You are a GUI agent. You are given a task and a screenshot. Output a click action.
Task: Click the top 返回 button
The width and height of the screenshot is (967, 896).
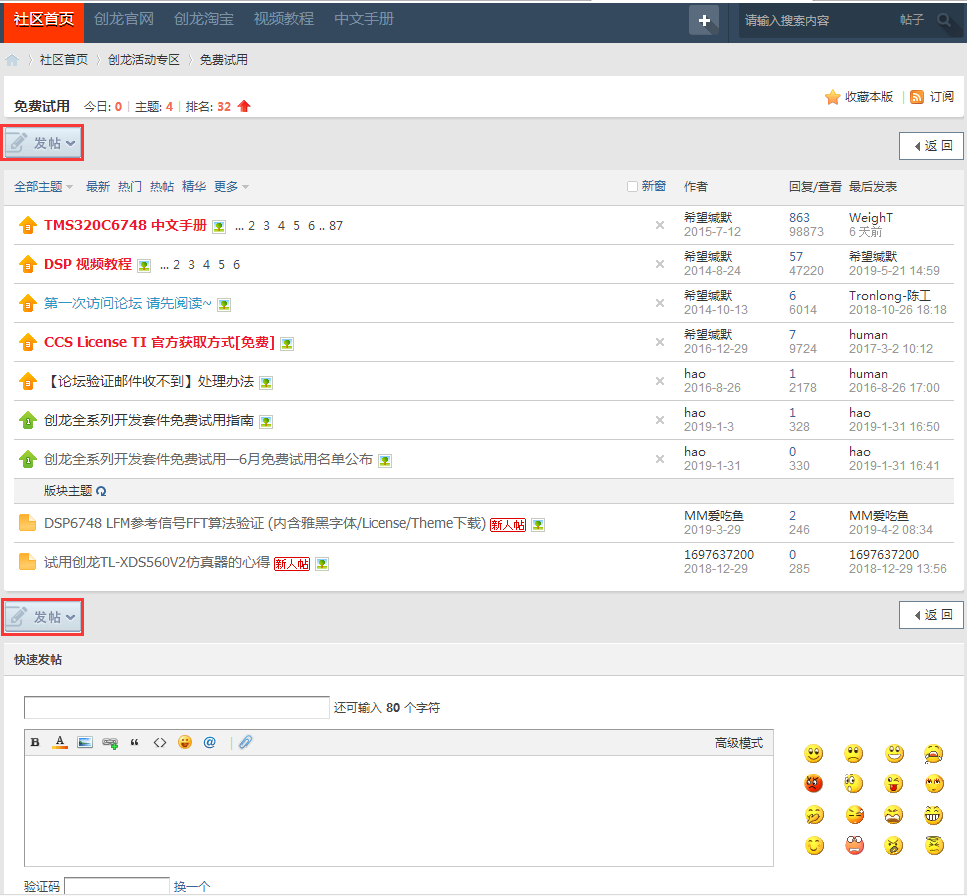[x=931, y=146]
